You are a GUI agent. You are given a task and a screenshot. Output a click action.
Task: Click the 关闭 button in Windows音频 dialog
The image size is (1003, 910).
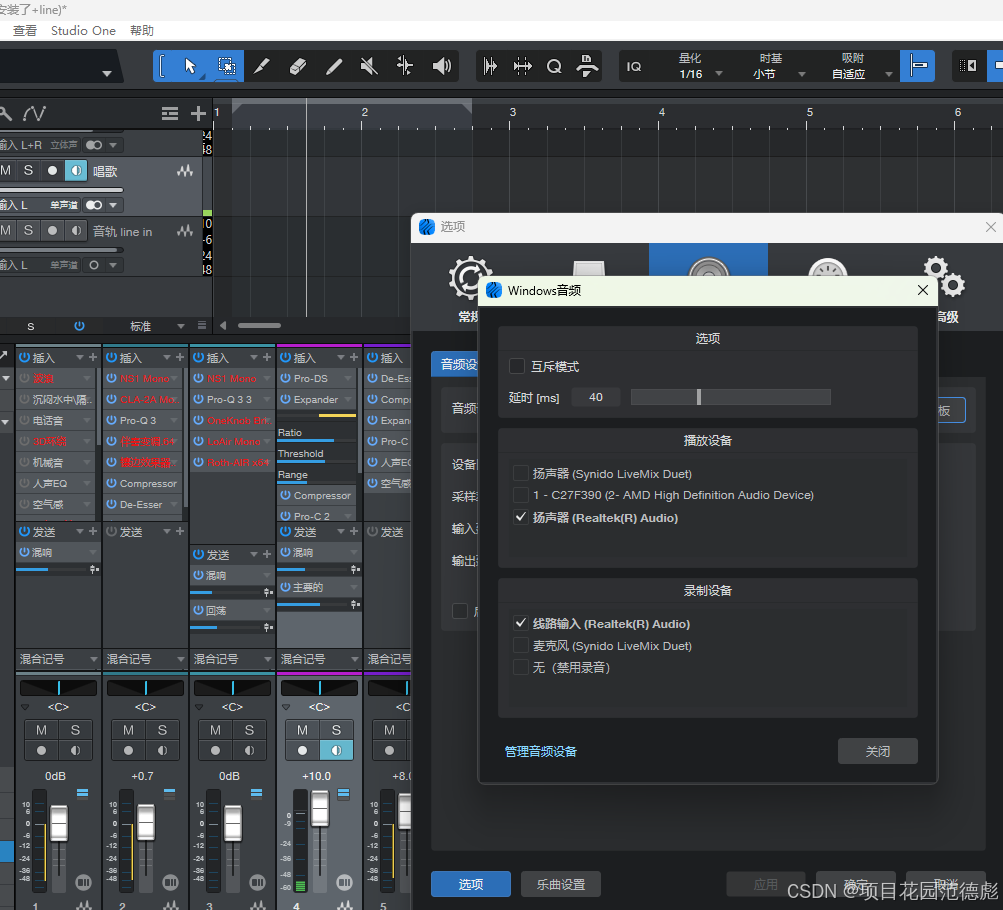[x=878, y=751]
